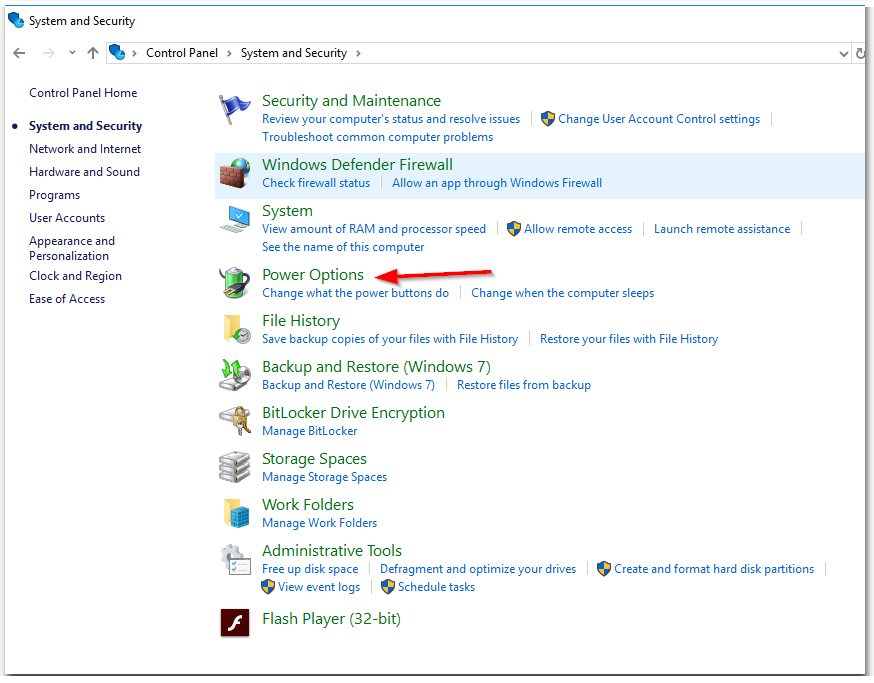Open File History heading
Viewport: 874px width, 683px height.
click(x=301, y=321)
